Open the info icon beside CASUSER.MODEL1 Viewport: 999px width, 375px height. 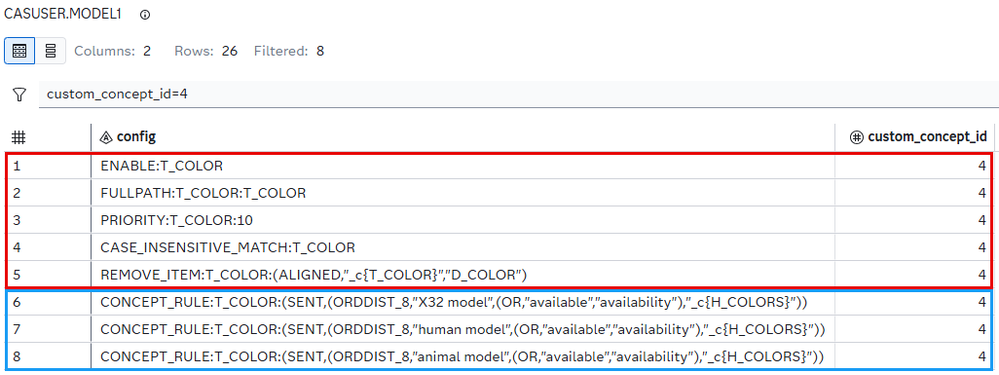point(145,15)
